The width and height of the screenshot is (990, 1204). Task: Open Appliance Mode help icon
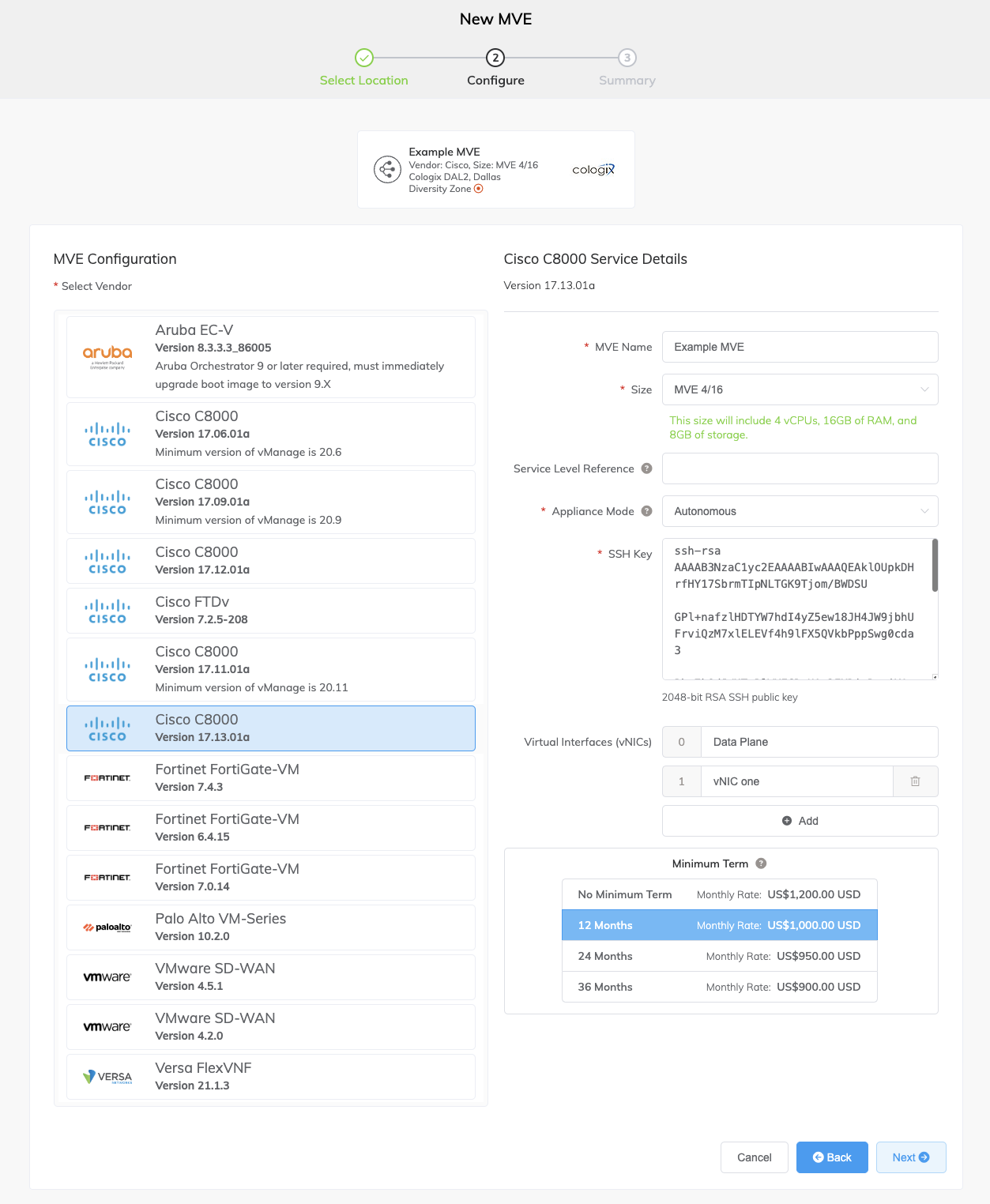(646, 511)
